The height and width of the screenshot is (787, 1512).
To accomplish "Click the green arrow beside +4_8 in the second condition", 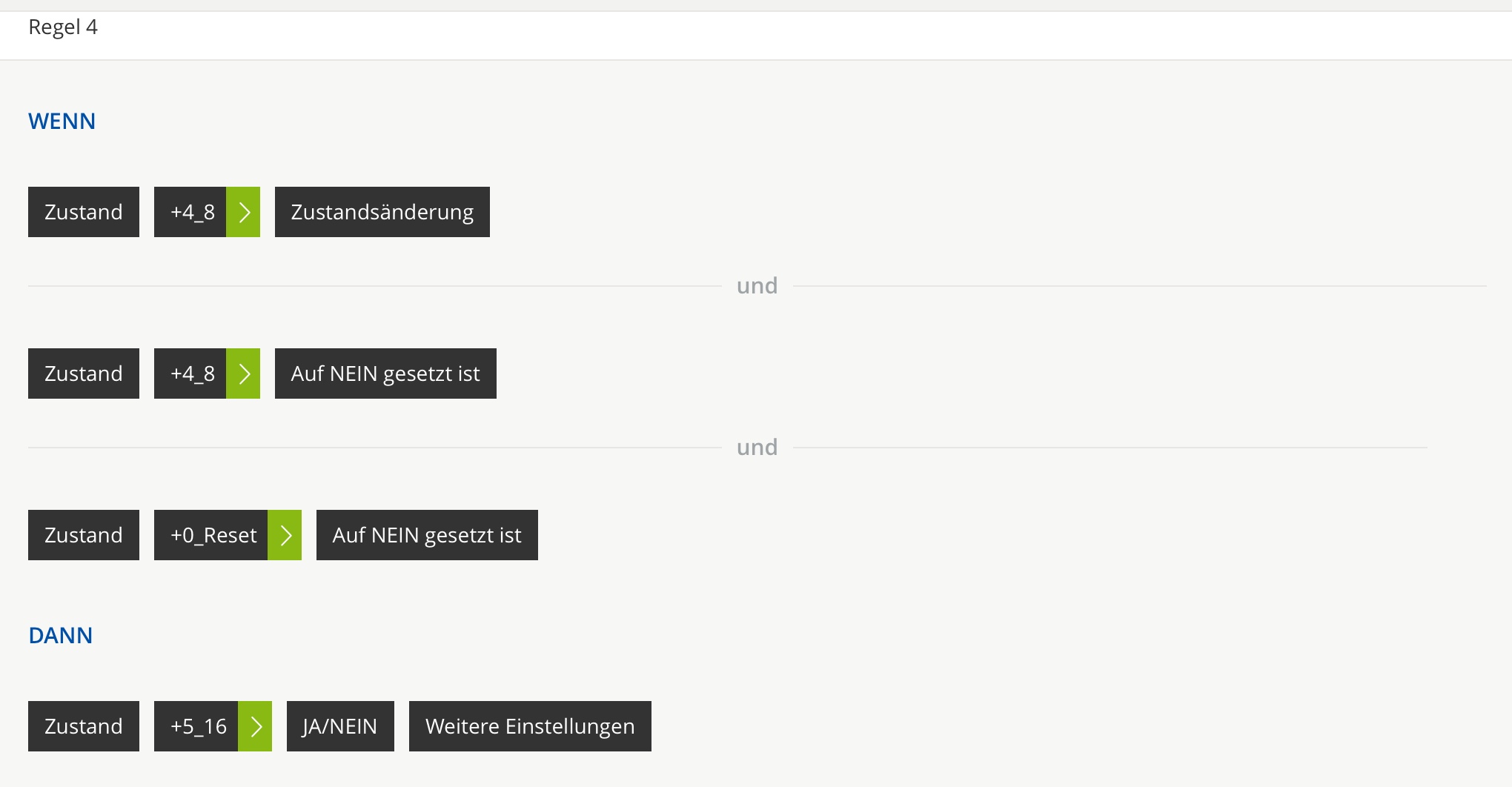I will (243, 373).
